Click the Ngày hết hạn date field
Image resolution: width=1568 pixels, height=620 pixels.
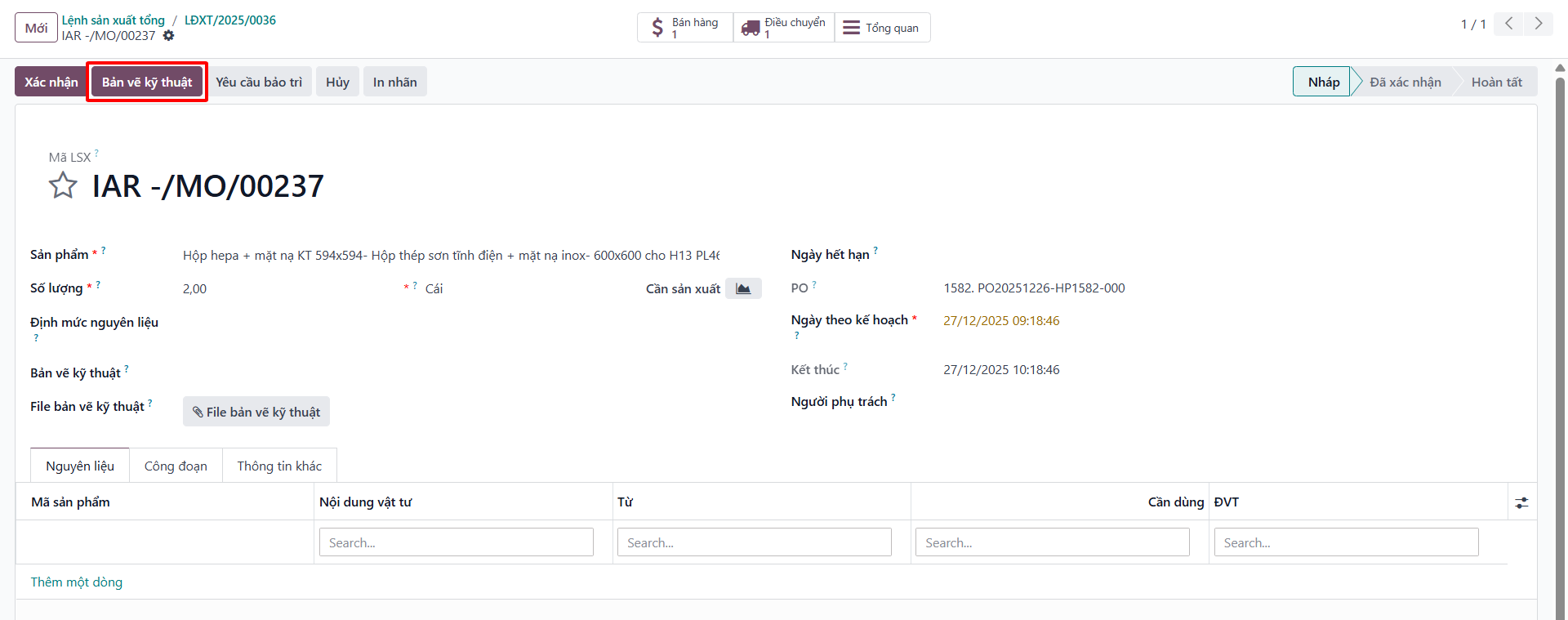pyautogui.click(x=1232, y=255)
